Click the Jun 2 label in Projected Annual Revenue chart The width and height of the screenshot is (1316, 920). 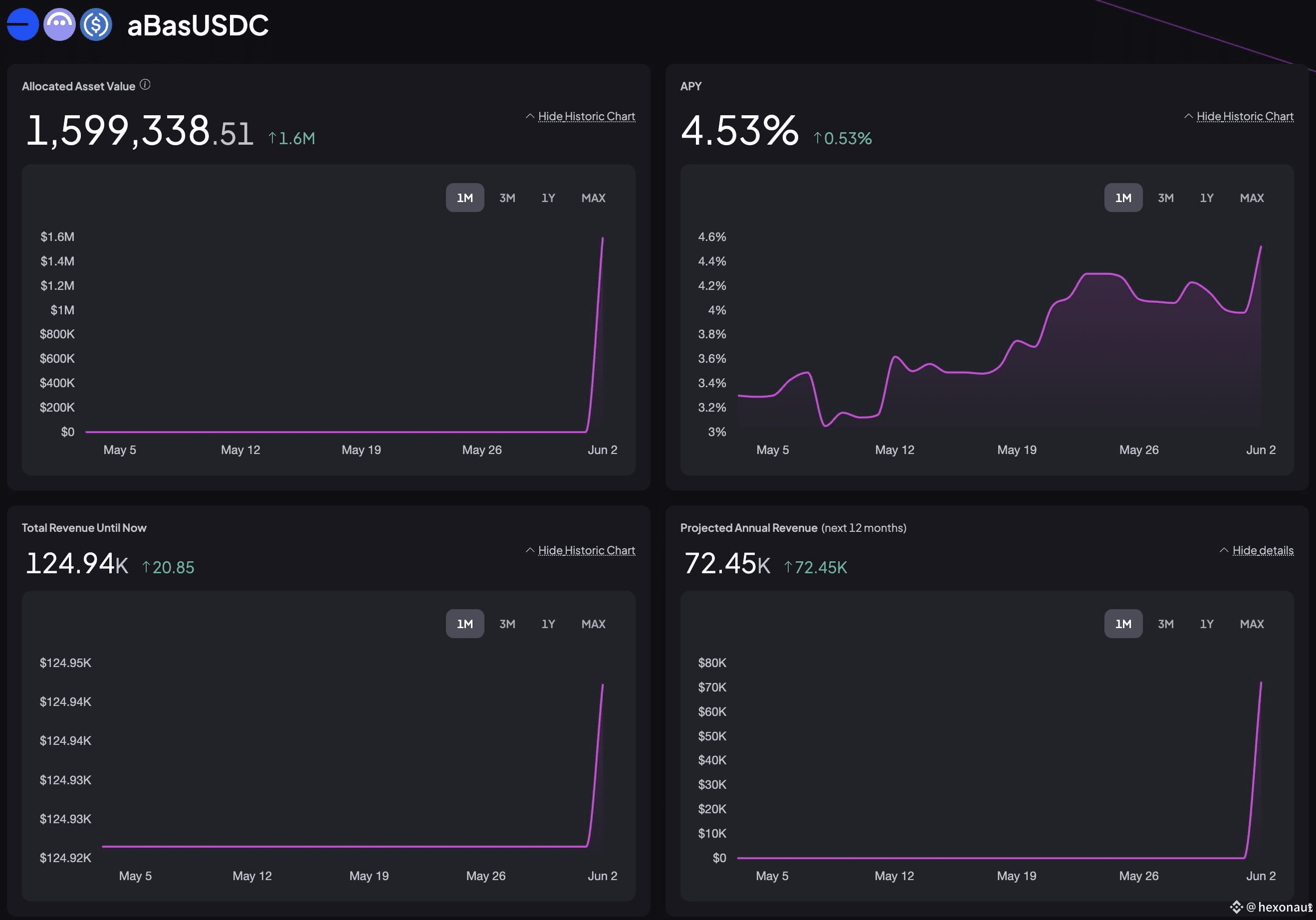point(1261,876)
